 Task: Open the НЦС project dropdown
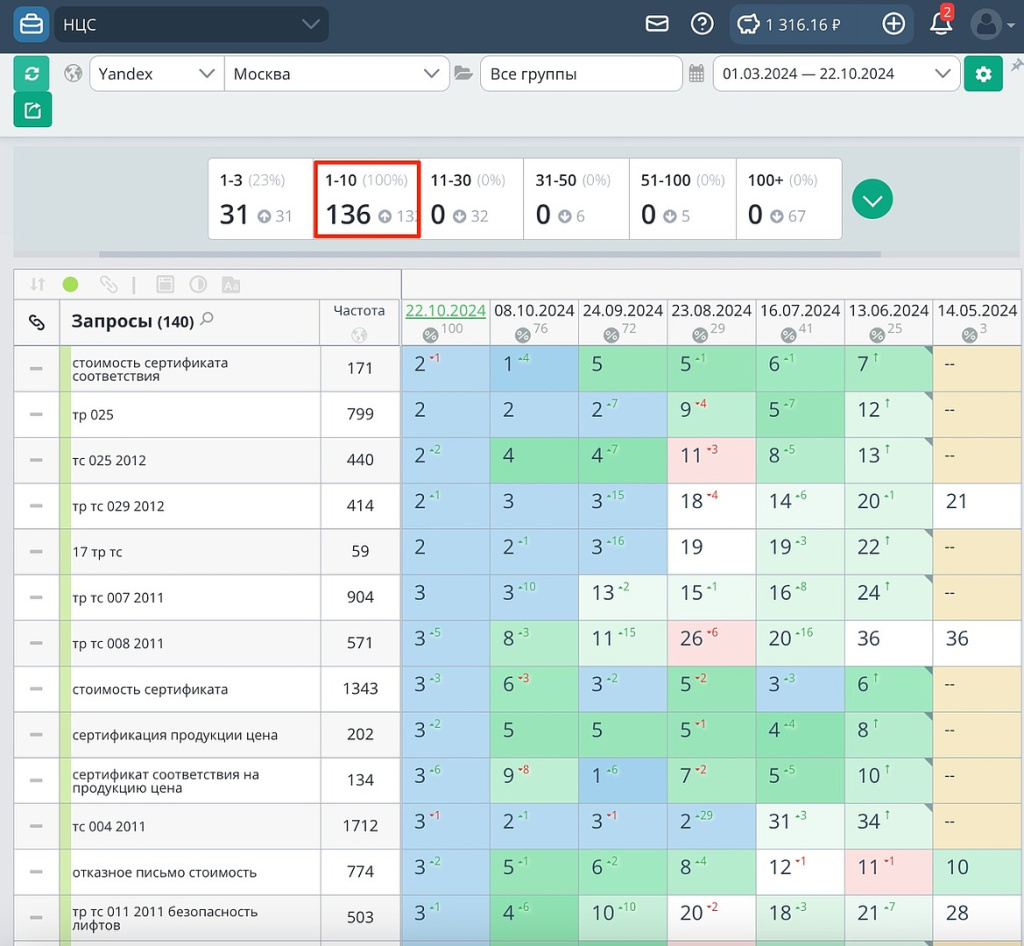[190, 25]
